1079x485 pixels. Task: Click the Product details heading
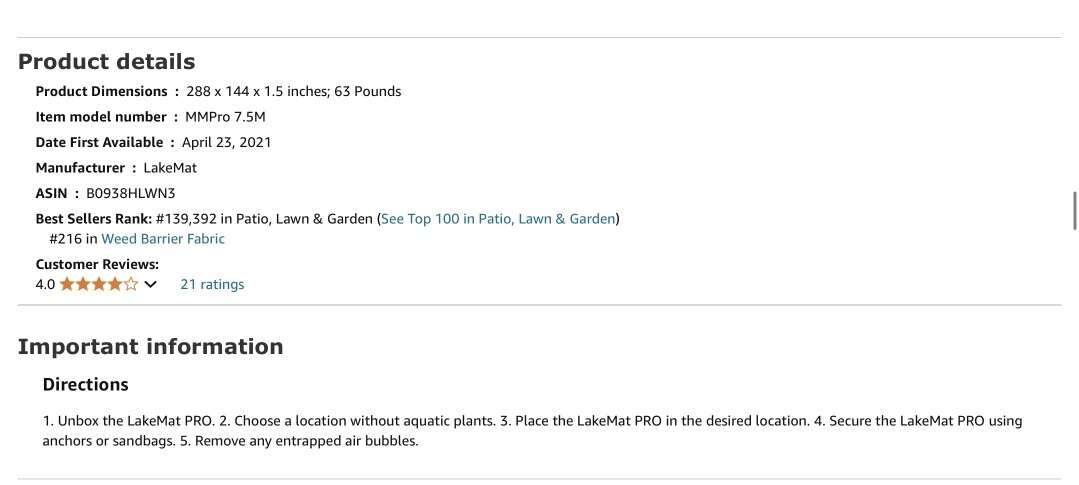click(x=107, y=62)
